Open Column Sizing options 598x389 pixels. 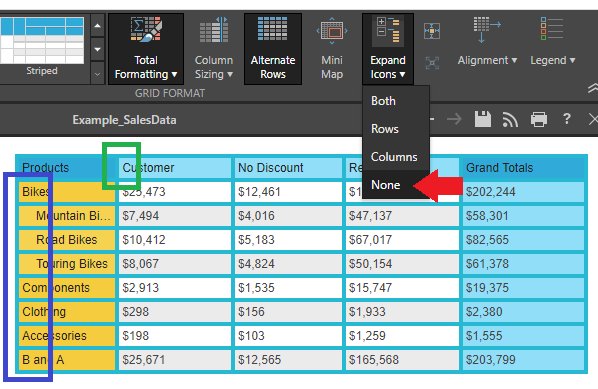point(214,49)
